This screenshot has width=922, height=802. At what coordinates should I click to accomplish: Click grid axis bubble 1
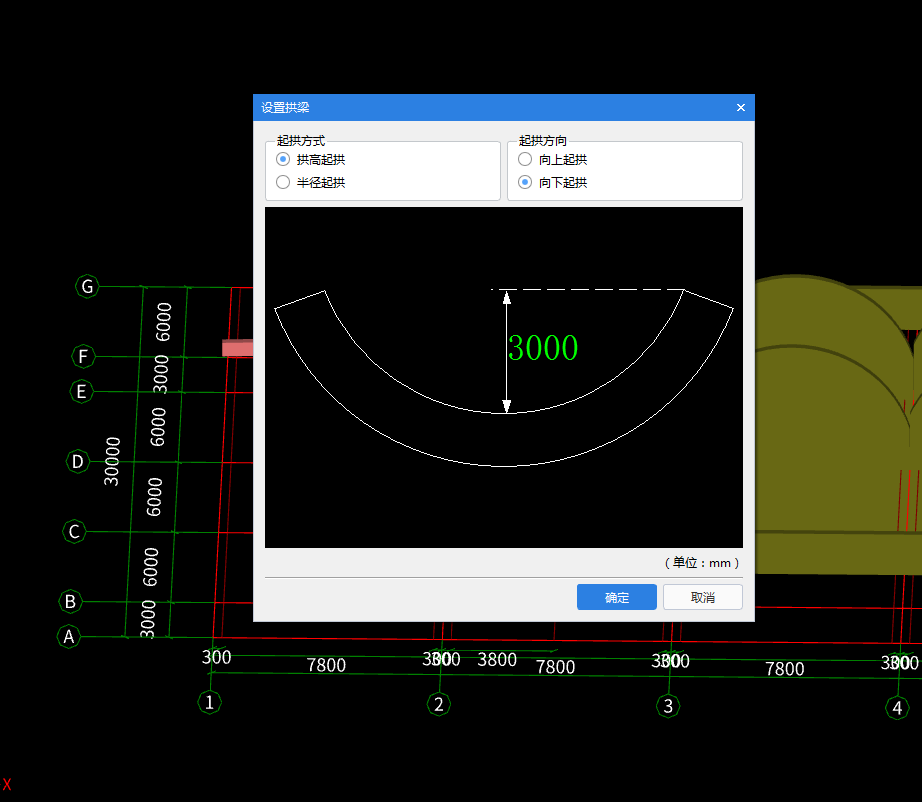coord(209,702)
